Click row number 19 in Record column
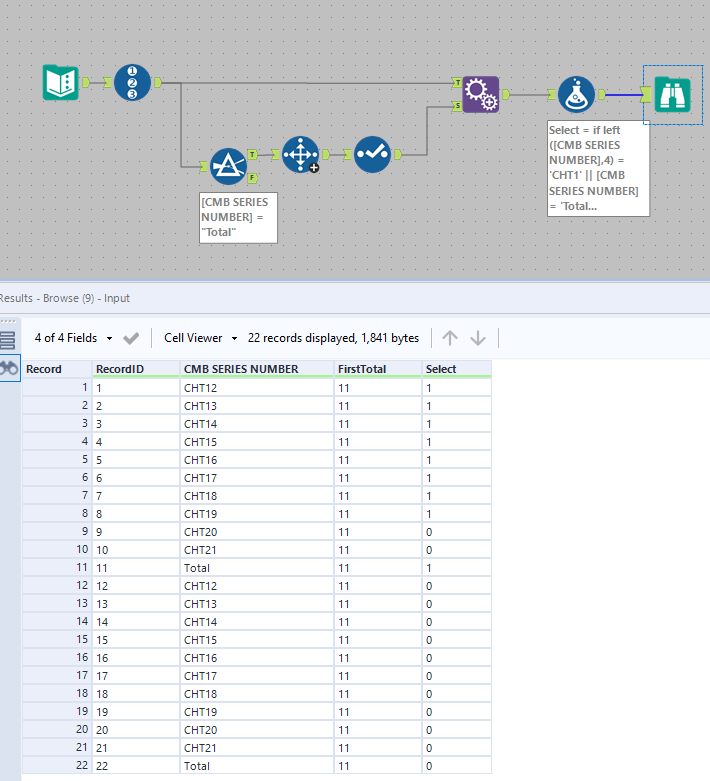Screen dimensions: 710x781 (x=57, y=712)
